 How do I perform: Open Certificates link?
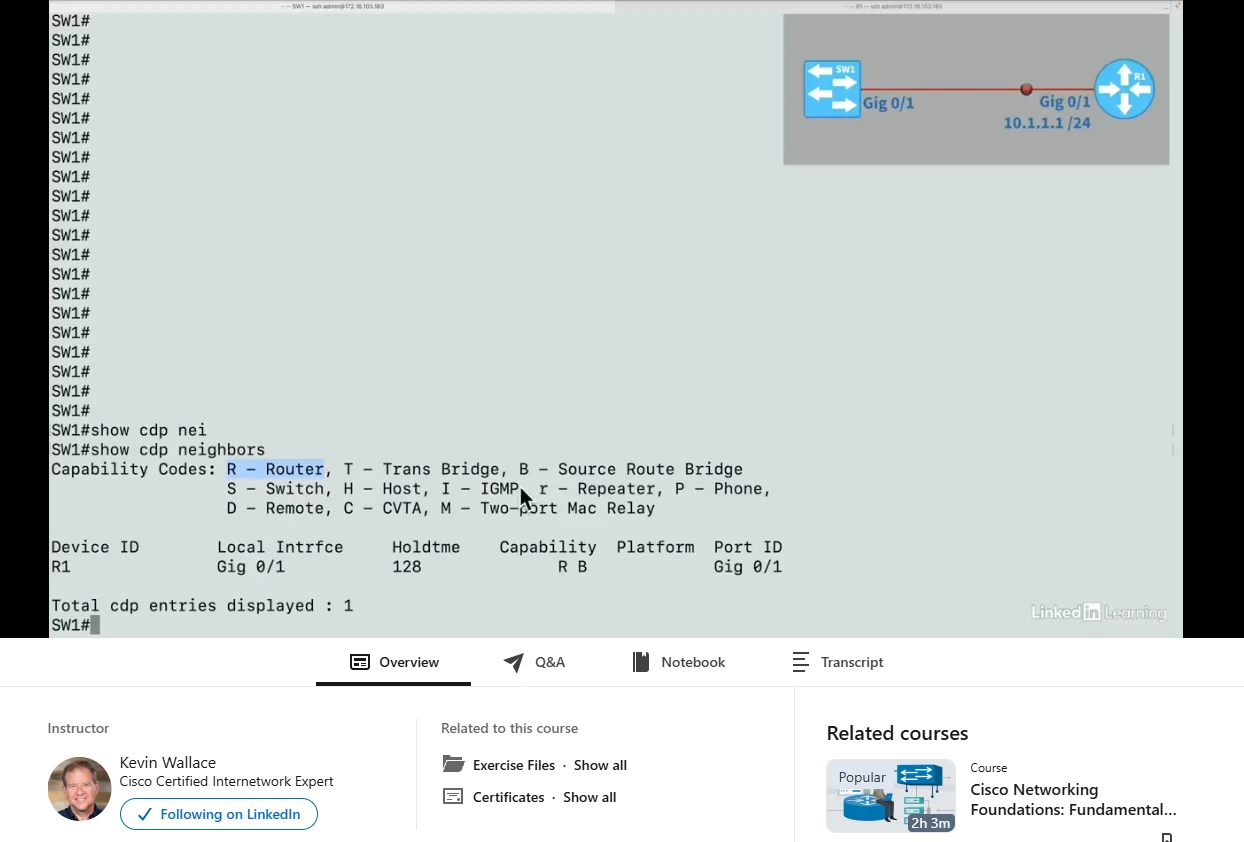click(x=508, y=797)
